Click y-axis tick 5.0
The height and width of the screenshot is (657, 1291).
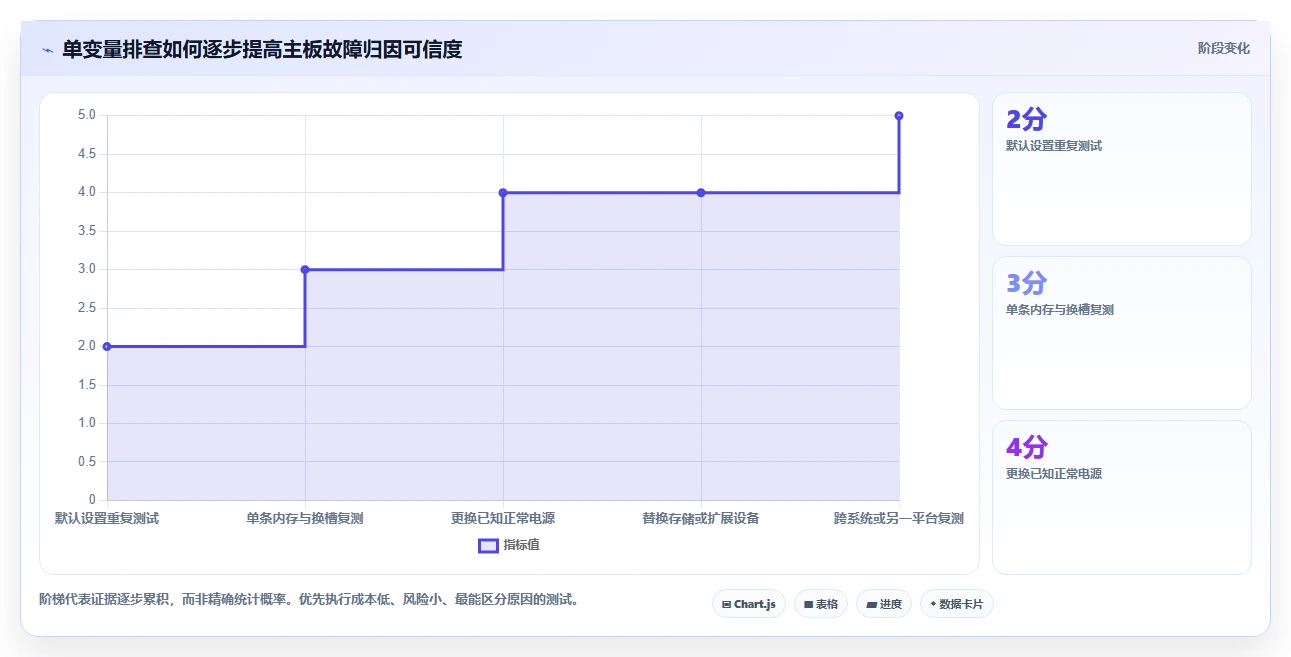(x=87, y=115)
